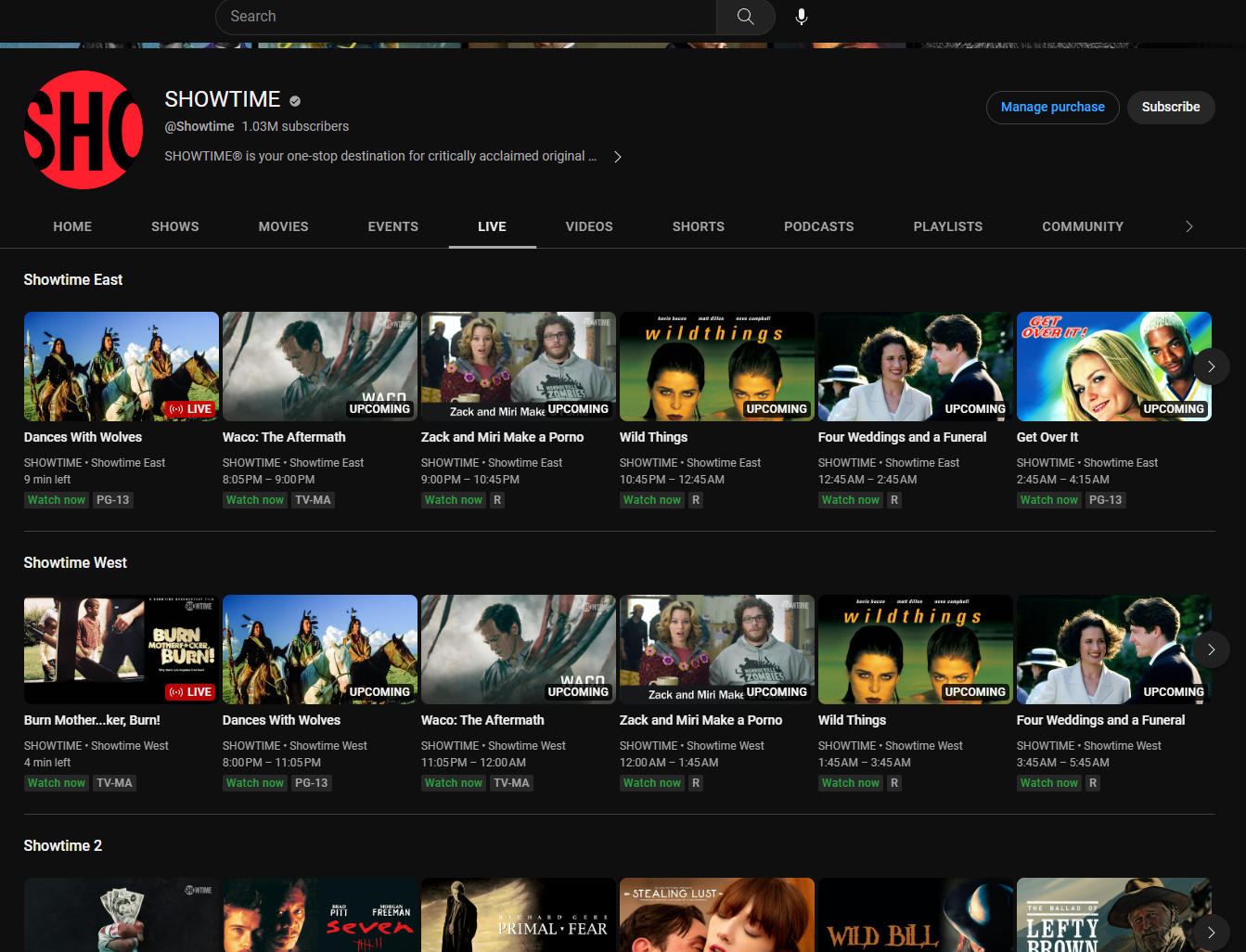Subscribe to the SHOWTIME channel
Image resolution: width=1246 pixels, height=952 pixels.
pyautogui.click(x=1171, y=108)
